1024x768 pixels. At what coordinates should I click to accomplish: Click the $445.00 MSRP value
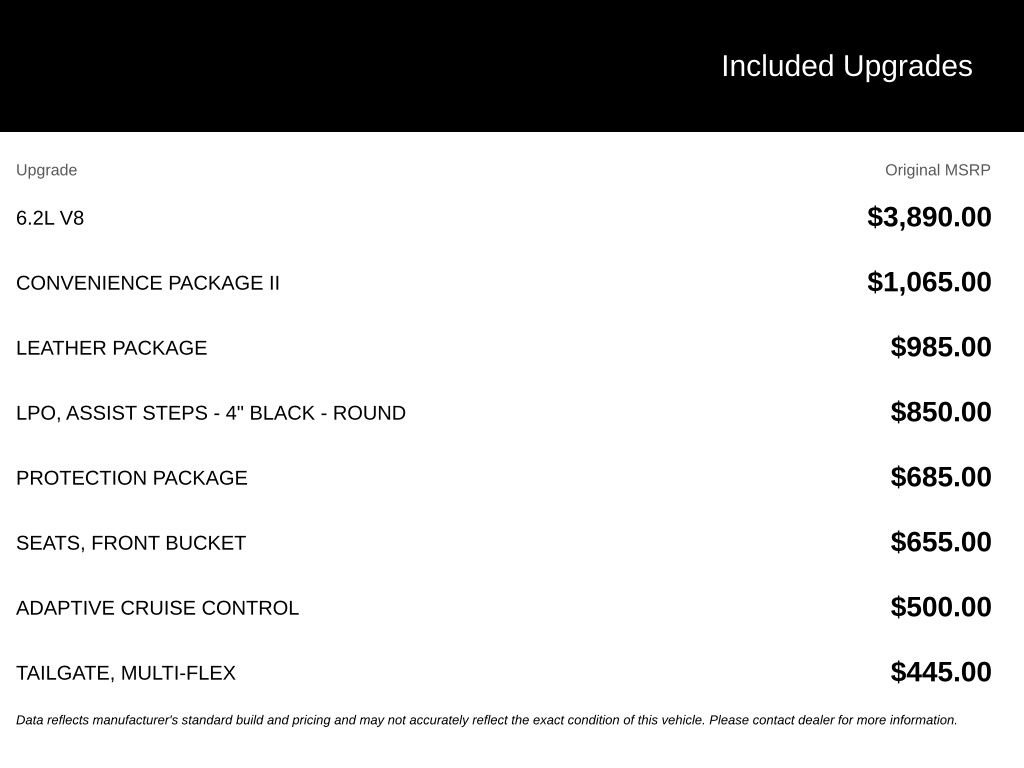point(940,672)
